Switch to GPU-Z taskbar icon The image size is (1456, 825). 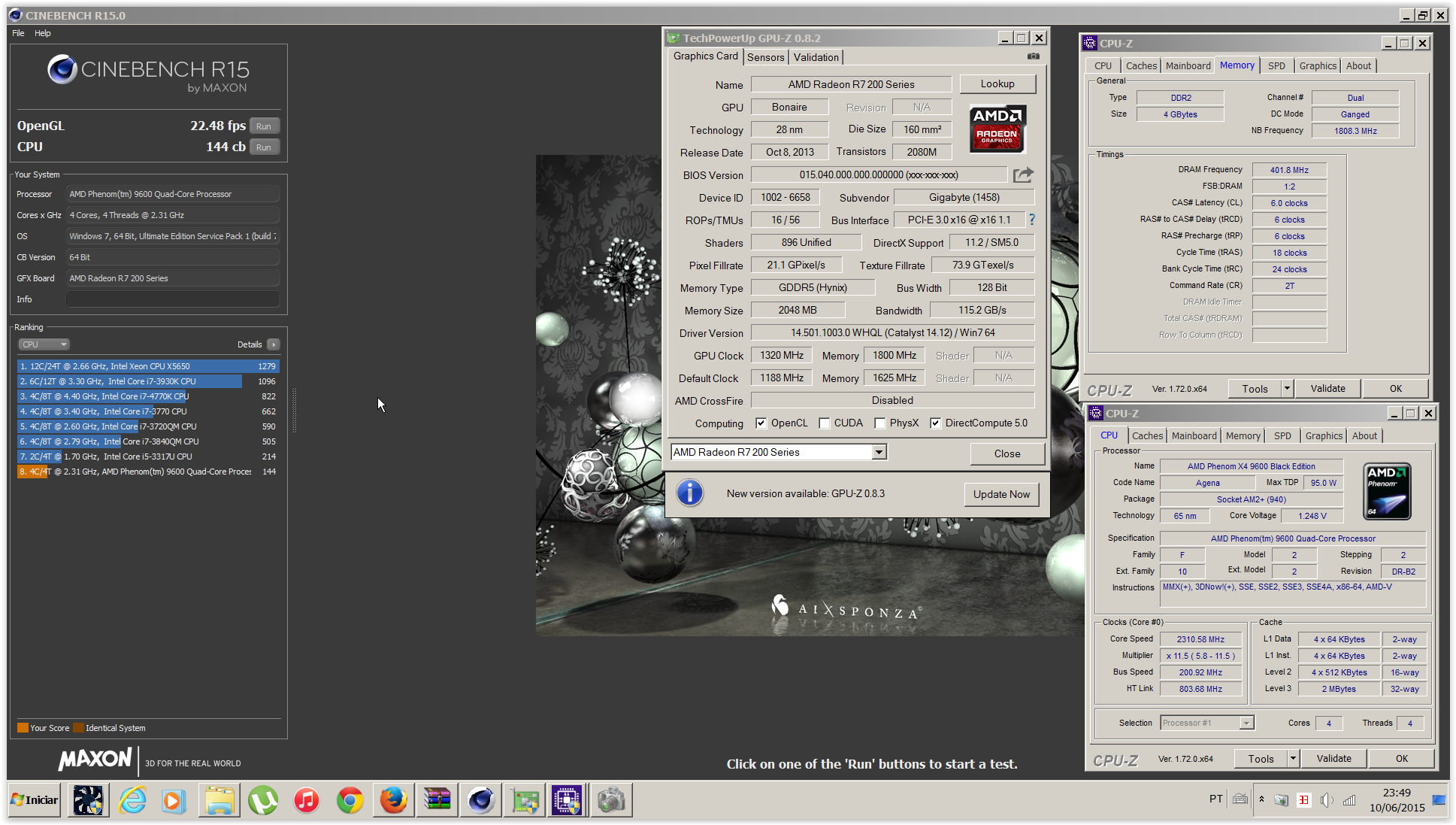point(525,800)
